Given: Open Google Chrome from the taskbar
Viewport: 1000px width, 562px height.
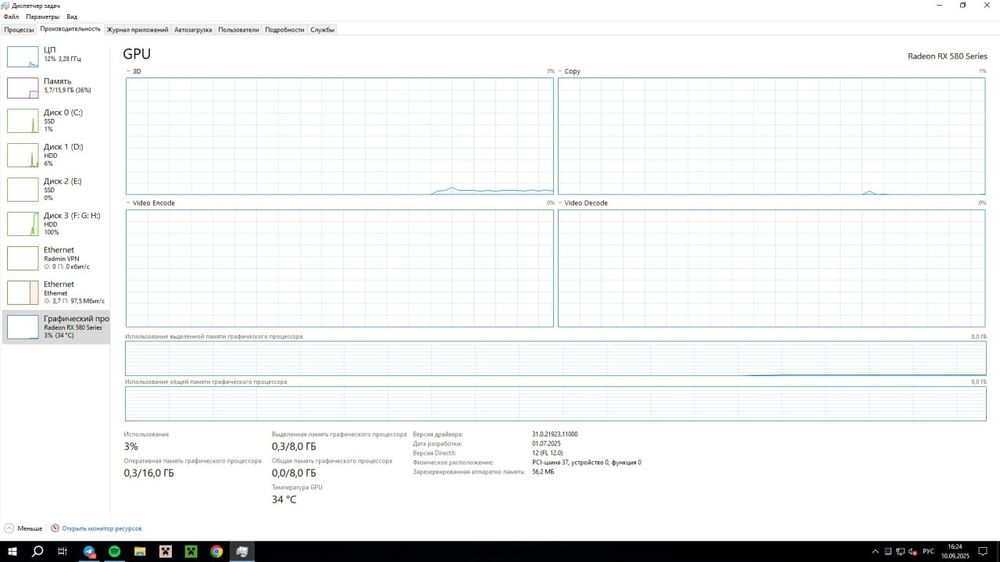Looking at the screenshot, I should 216,551.
